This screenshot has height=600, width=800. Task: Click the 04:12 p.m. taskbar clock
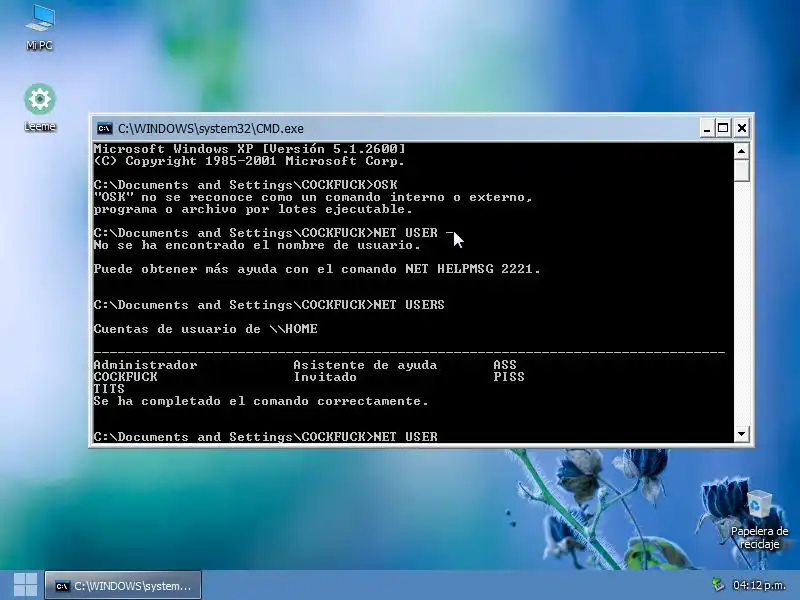tap(759, 585)
